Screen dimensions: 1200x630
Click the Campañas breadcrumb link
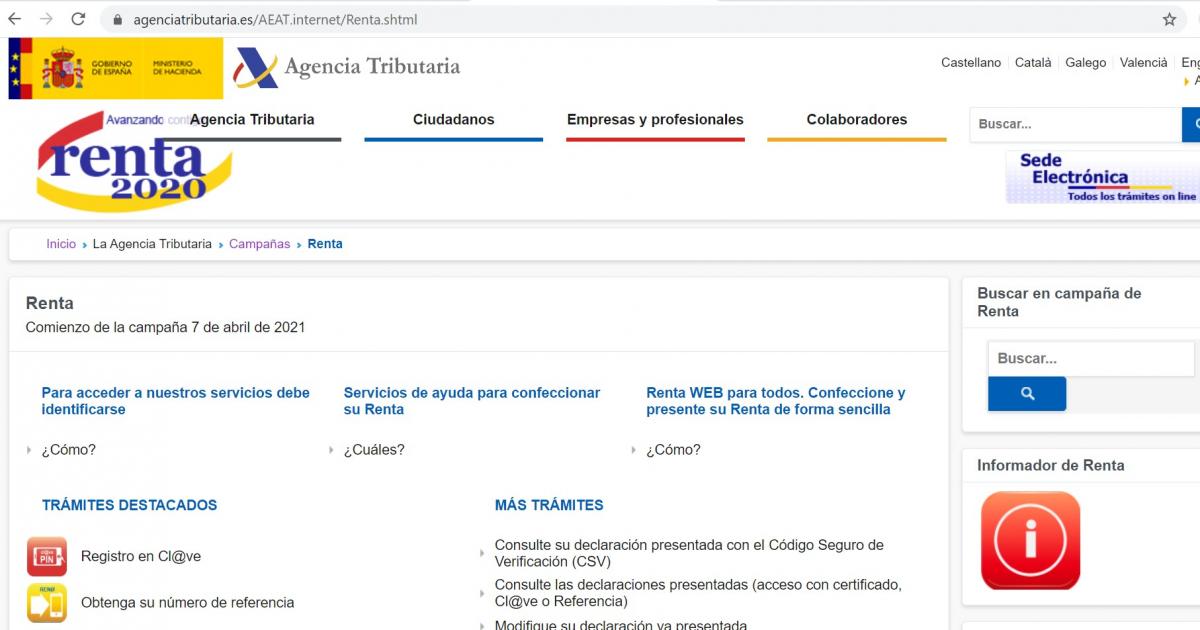260,244
